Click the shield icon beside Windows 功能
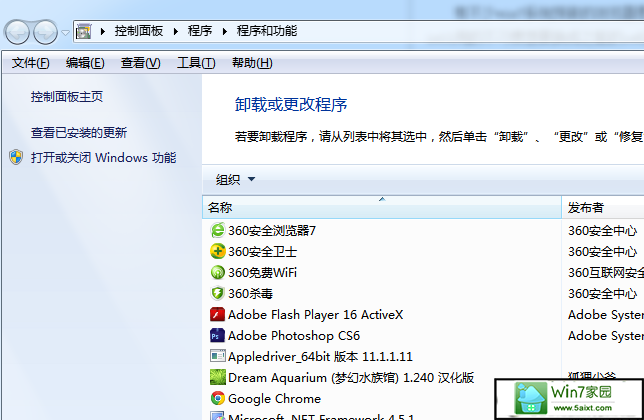The image size is (644, 420). pyautogui.click(x=16, y=157)
